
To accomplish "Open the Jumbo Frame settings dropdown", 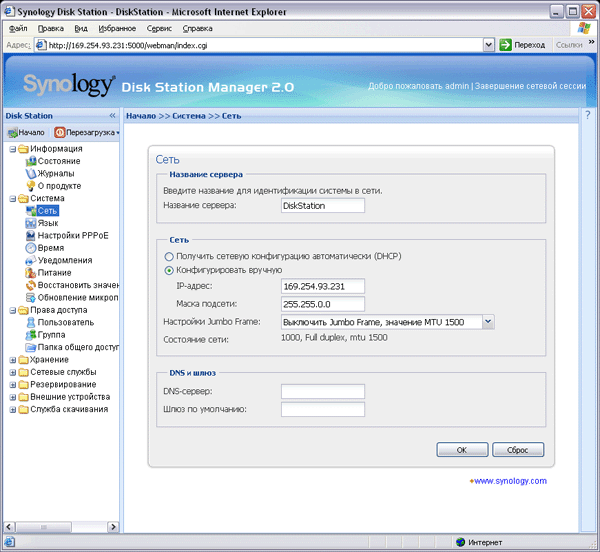I will (x=488, y=322).
